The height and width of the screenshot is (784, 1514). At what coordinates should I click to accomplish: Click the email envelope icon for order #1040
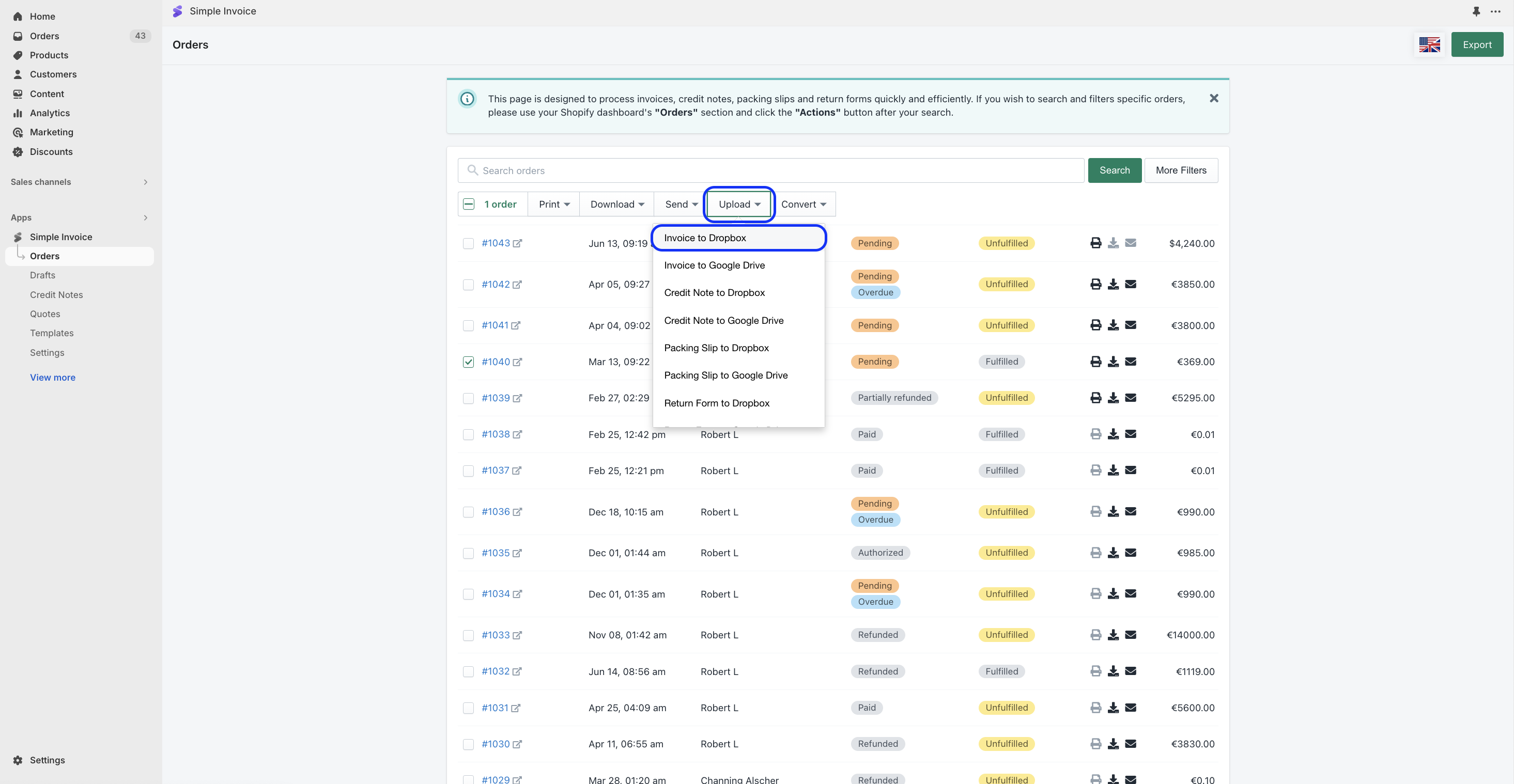pyautogui.click(x=1130, y=362)
